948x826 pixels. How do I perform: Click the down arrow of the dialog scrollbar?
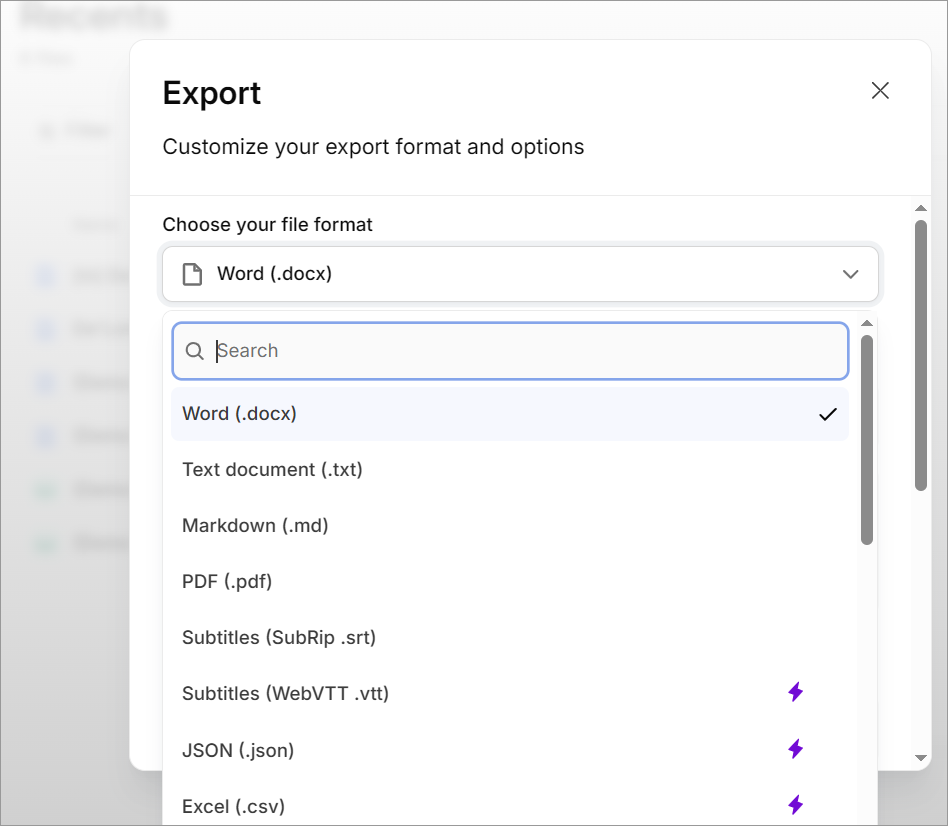tap(921, 758)
